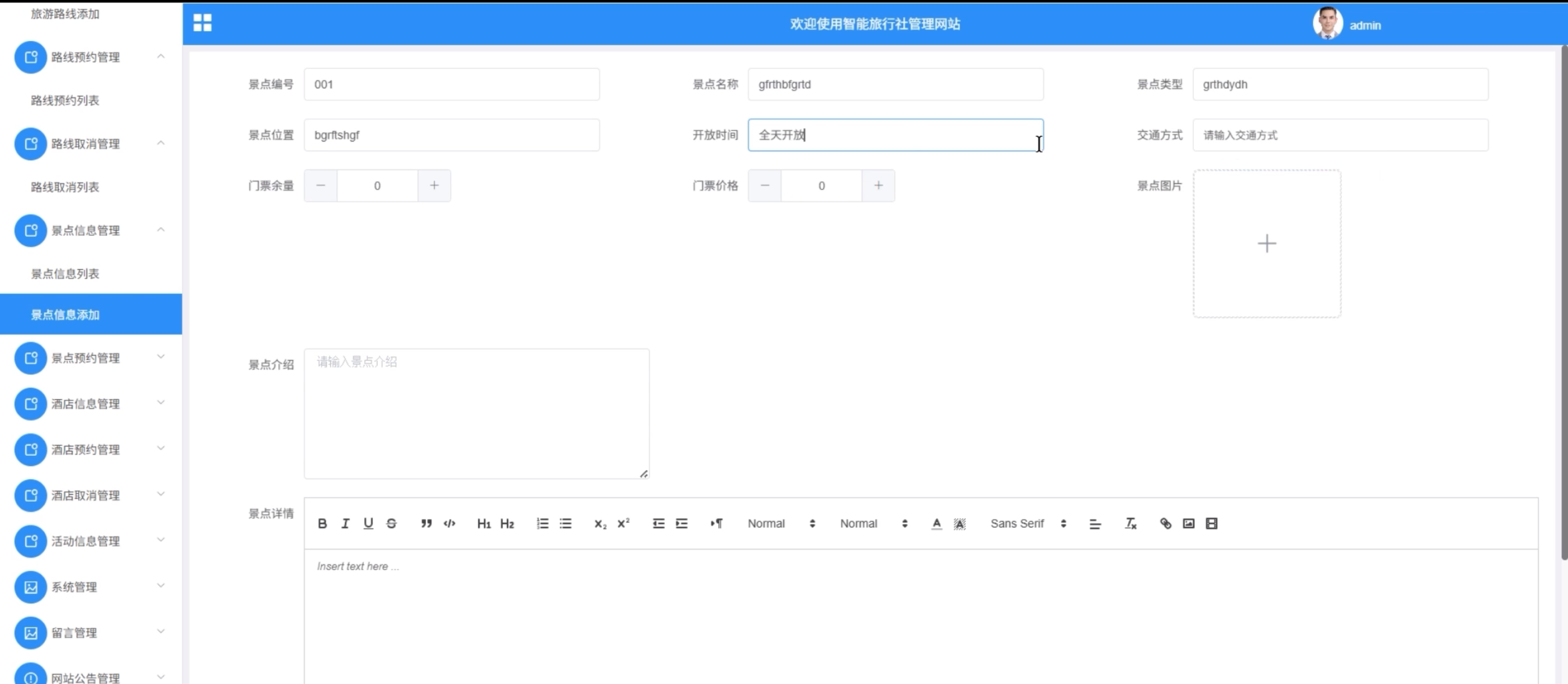Viewport: 1568px width, 684px height.
Task: Insert video using the film icon
Action: (1211, 523)
